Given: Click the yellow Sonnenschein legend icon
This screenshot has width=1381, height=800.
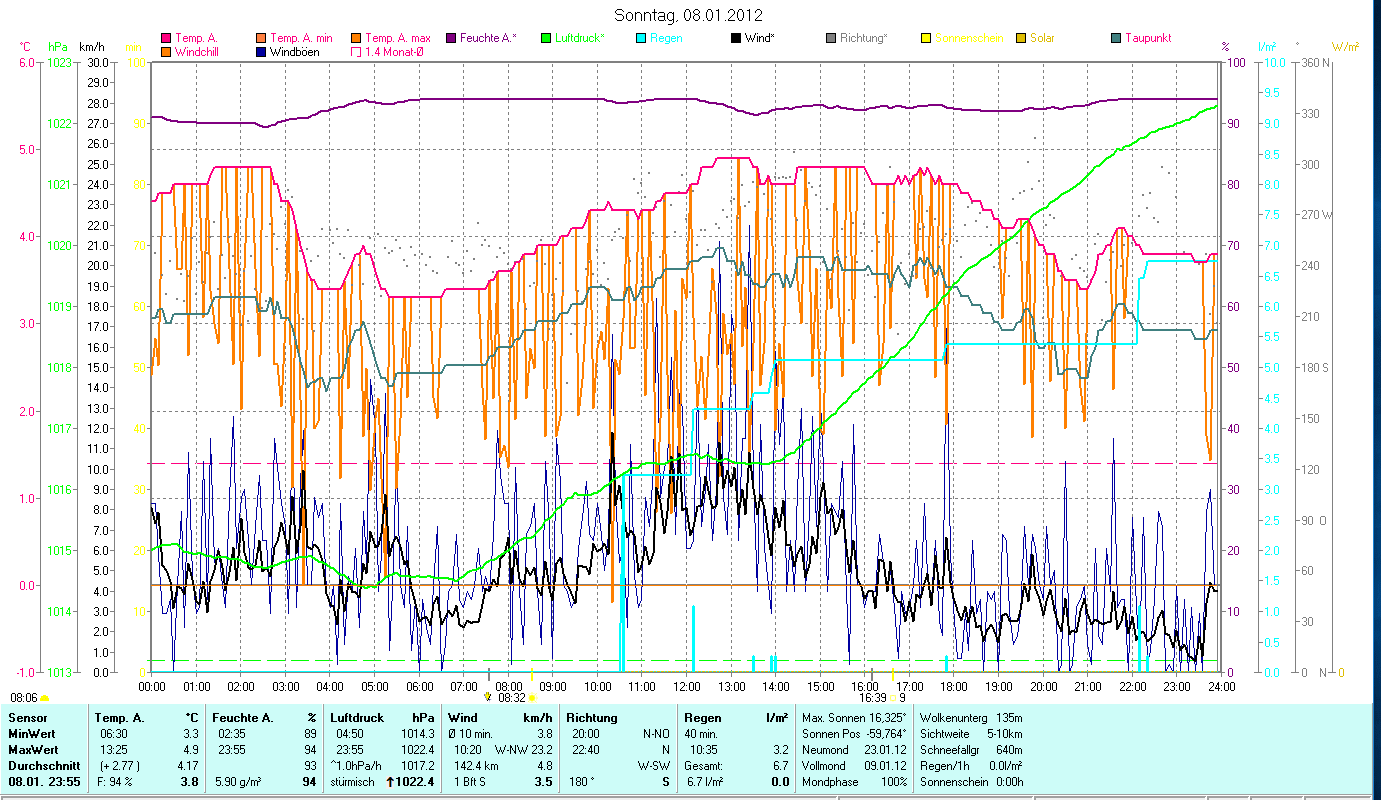Looking at the screenshot, I should 926,38.
